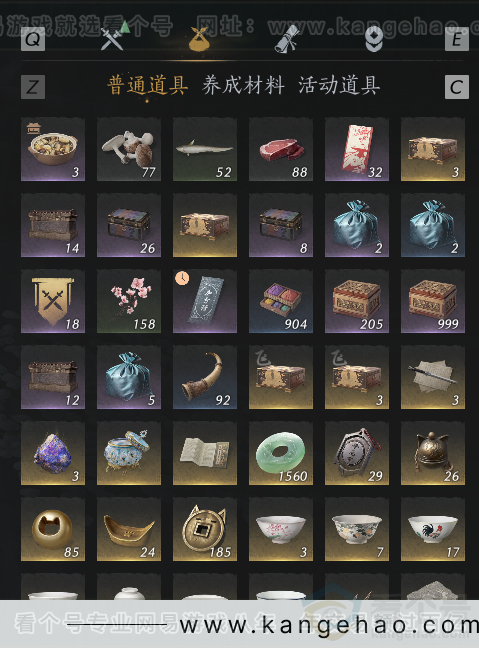Select the 普通道具 tab

pyautogui.click(x=147, y=86)
